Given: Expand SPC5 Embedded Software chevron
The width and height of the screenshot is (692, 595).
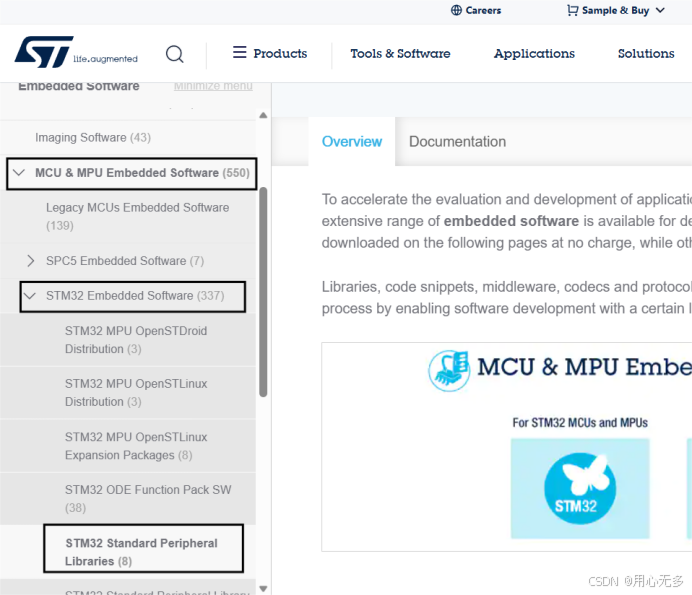Looking at the screenshot, I should click(30, 260).
